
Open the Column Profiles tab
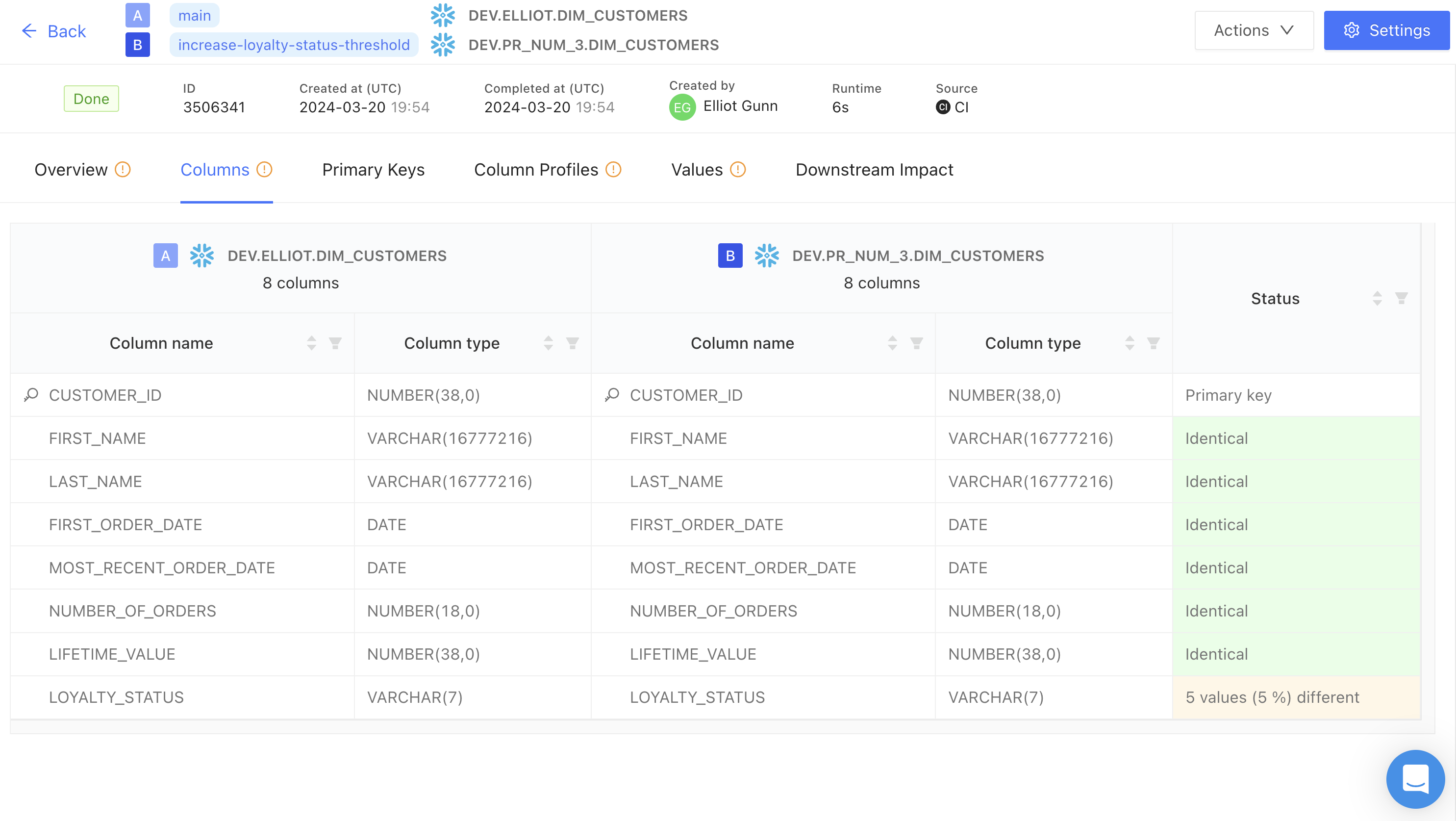point(547,170)
